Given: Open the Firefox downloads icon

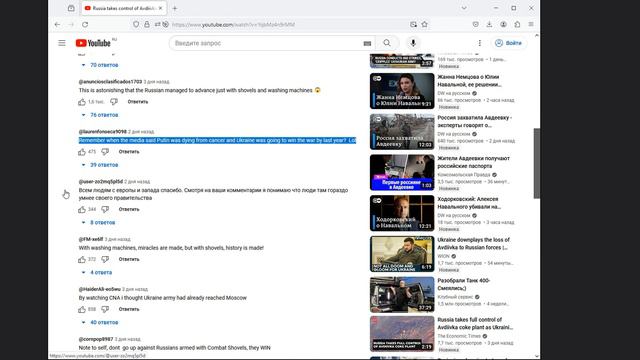Looking at the screenshot, I should [x=489, y=24].
